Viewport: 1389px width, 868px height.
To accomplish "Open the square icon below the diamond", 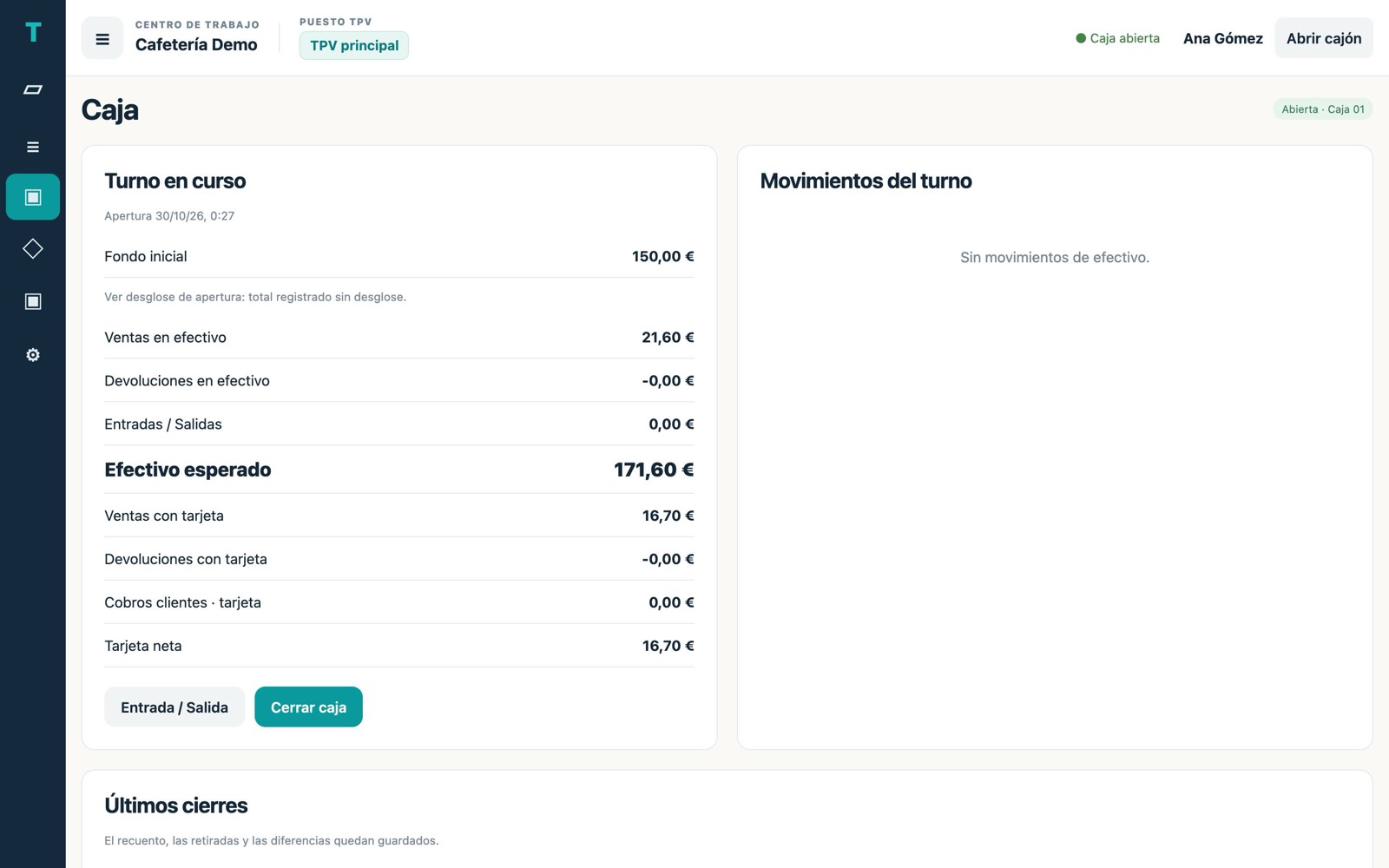I will pyautogui.click(x=33, y=301).
